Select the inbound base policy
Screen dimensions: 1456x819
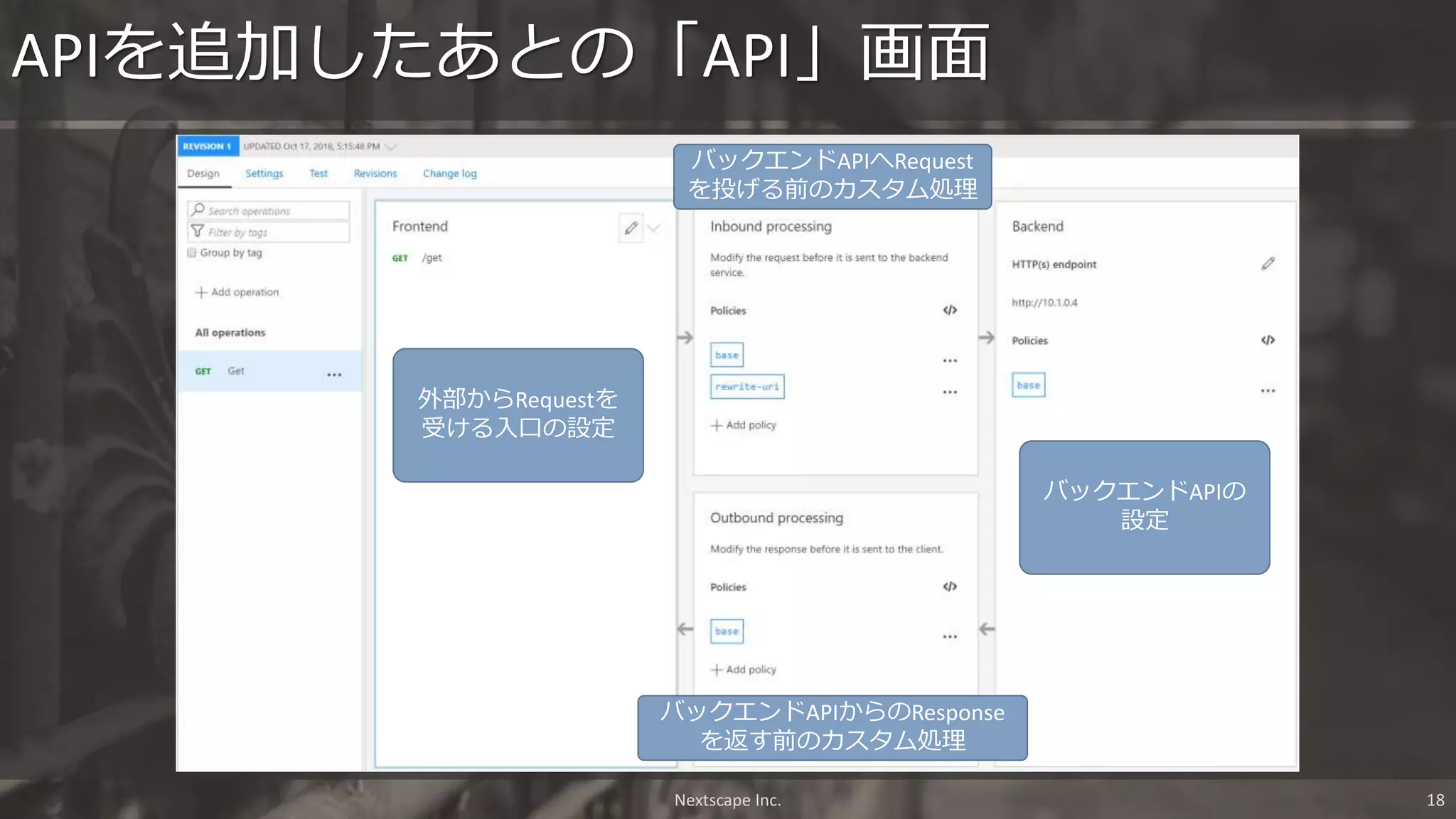click(x=727, y=355)
